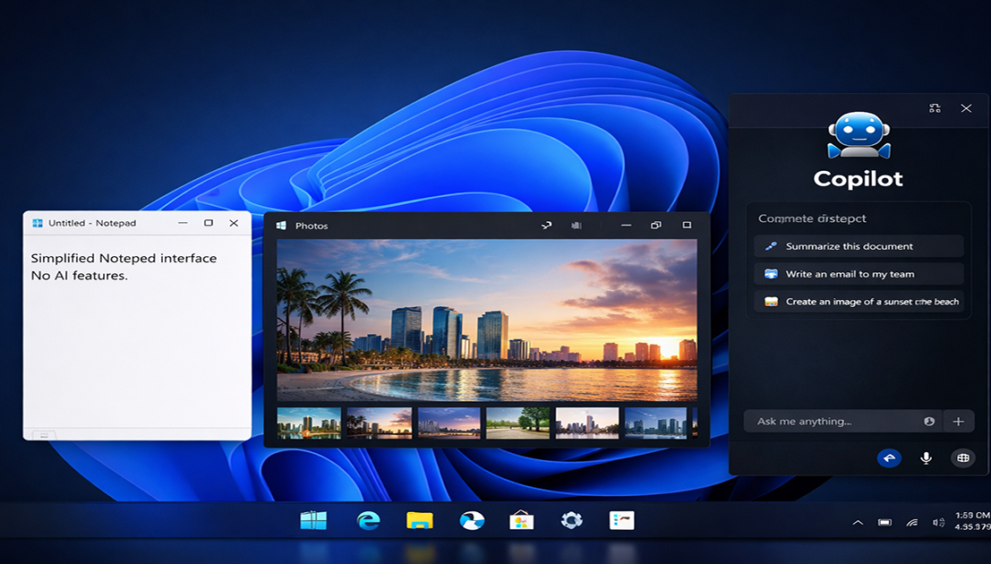Open Microsoft Store from the taskbar

(521, 520)
